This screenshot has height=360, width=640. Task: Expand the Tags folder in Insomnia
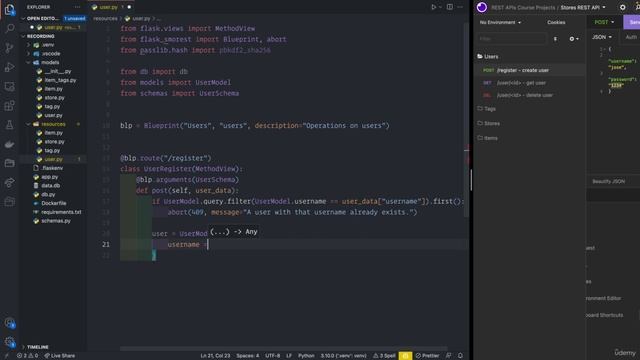pyautogui.click(x=487, y=109)
